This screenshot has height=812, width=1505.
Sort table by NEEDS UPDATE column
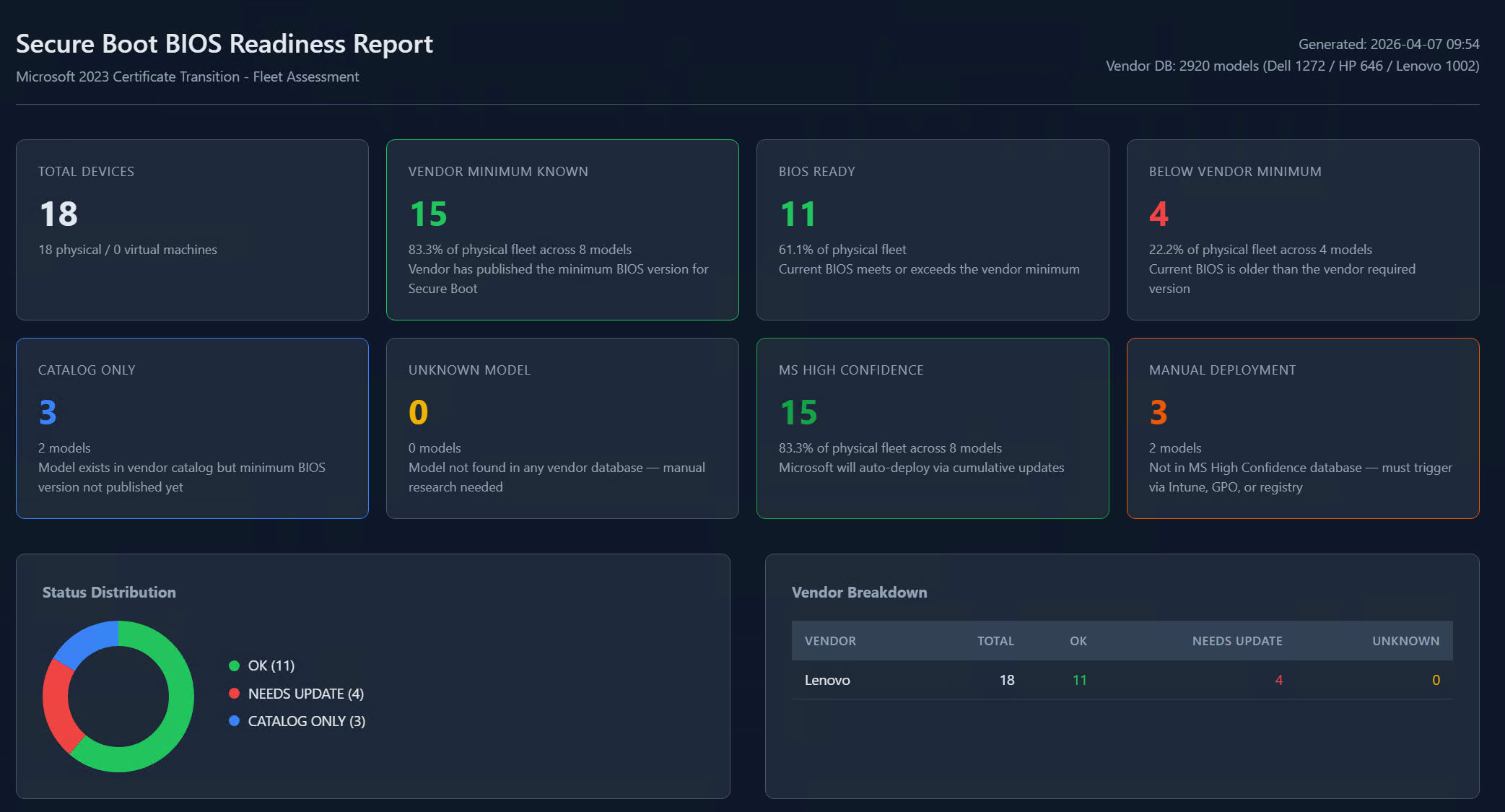pyautogui.click(x=1237, y=641)
